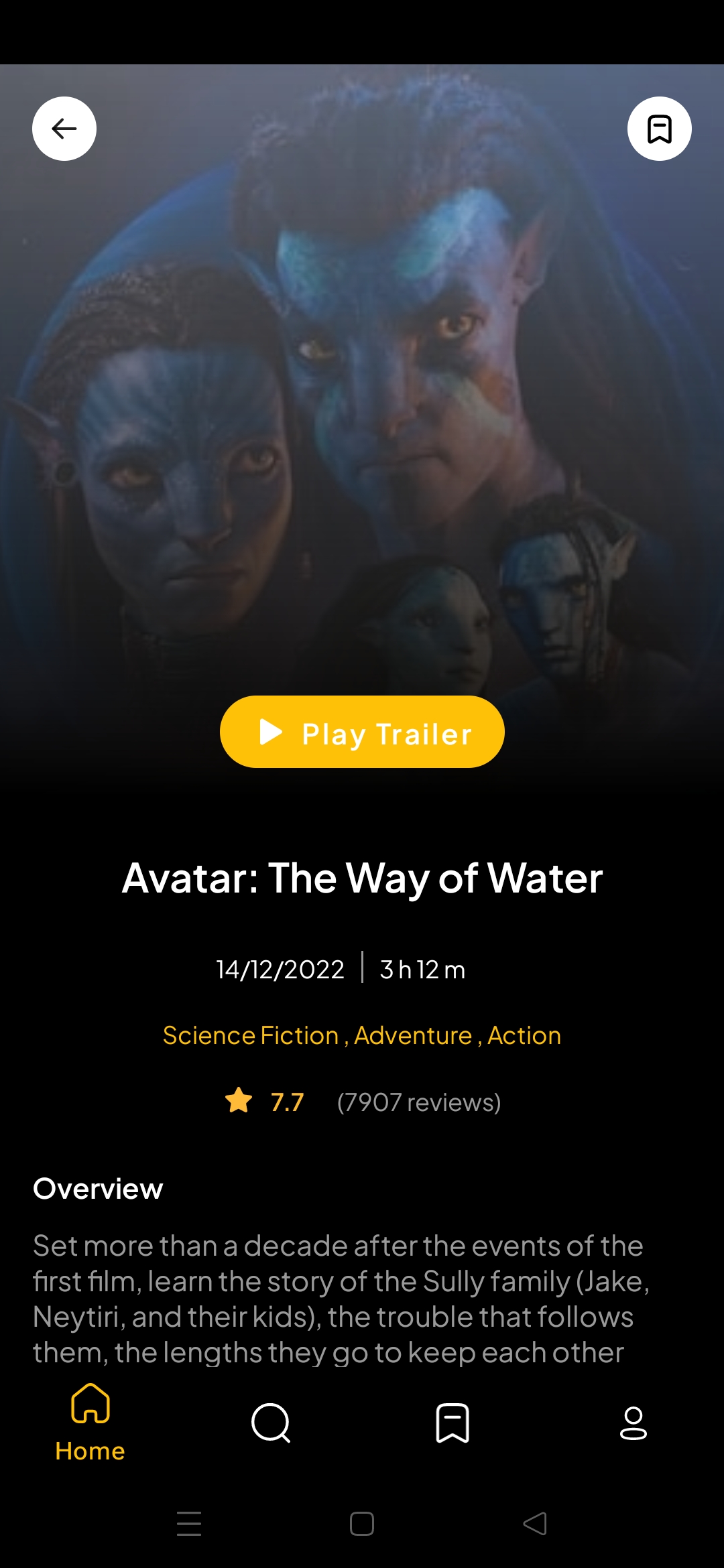View the 7907 reviews
724x1568 pixels.
[419, 1102]
